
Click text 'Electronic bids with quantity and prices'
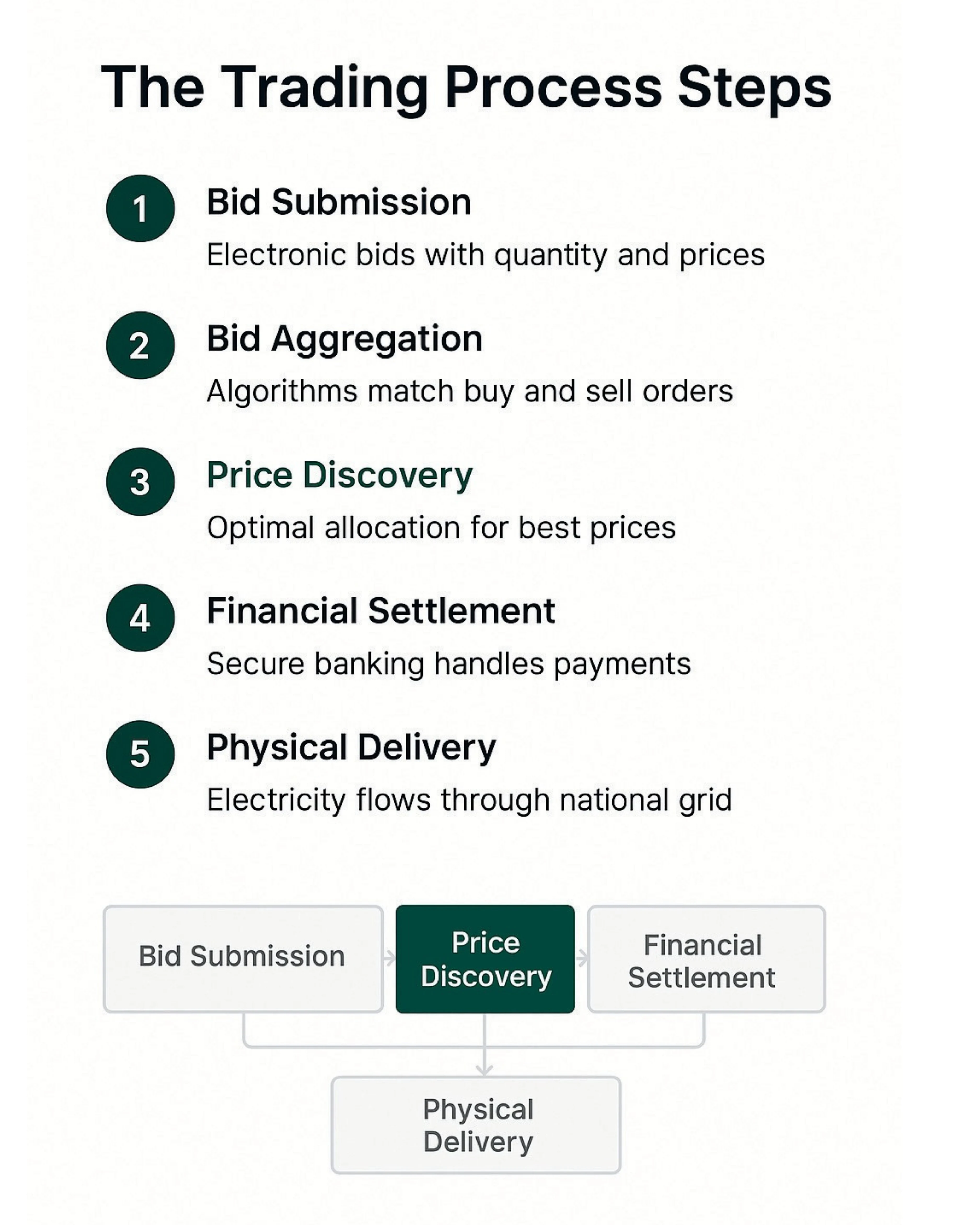pos(486,255)
